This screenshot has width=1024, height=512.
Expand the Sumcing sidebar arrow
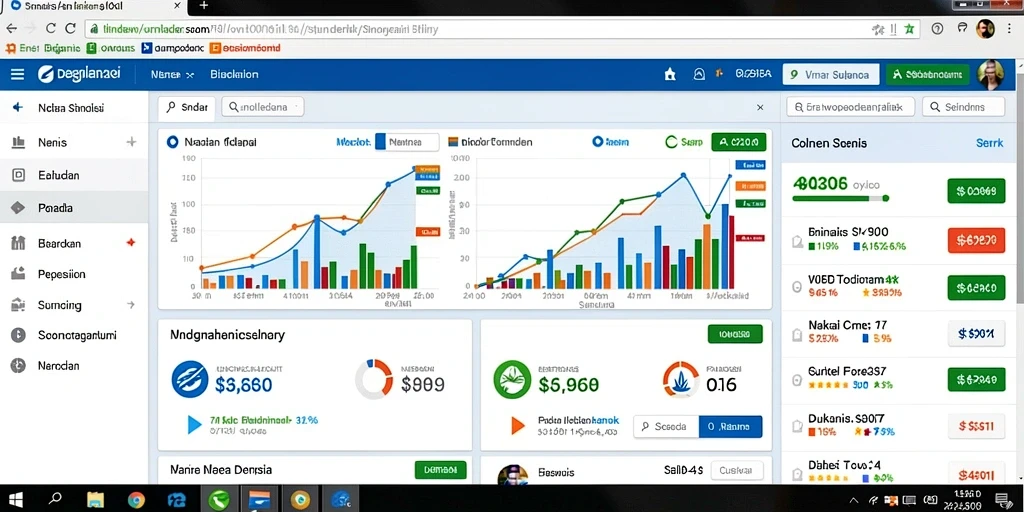pos(131,304)
